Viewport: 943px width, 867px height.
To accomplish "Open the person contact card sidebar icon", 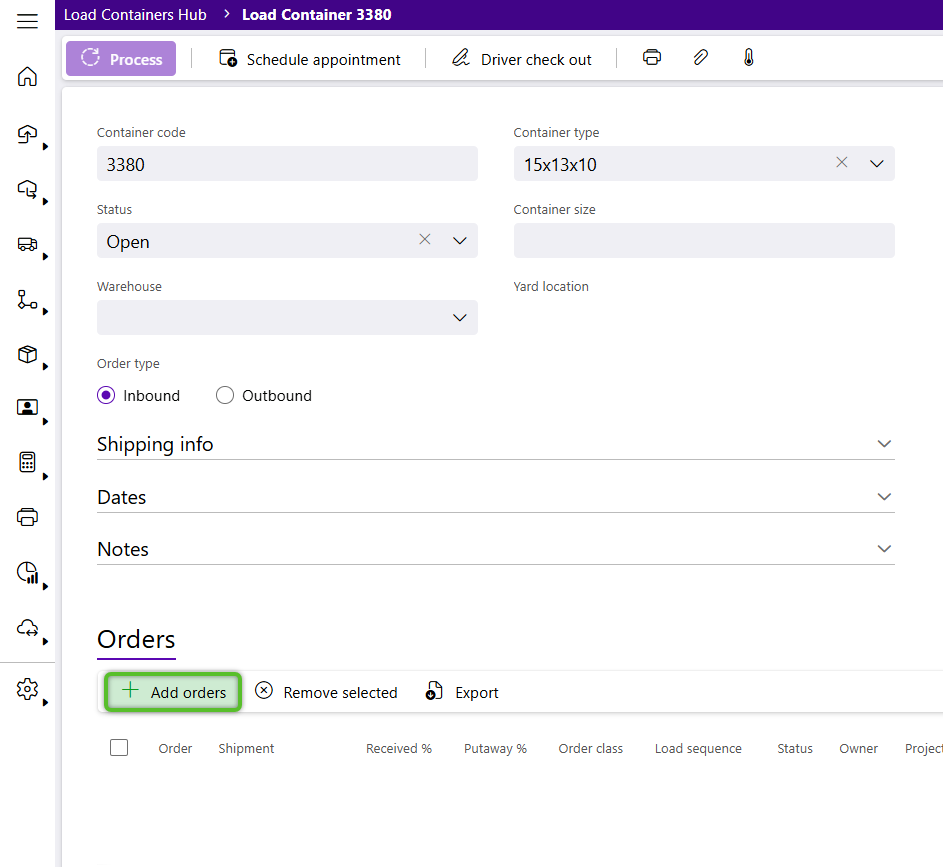I will point(27,408).
